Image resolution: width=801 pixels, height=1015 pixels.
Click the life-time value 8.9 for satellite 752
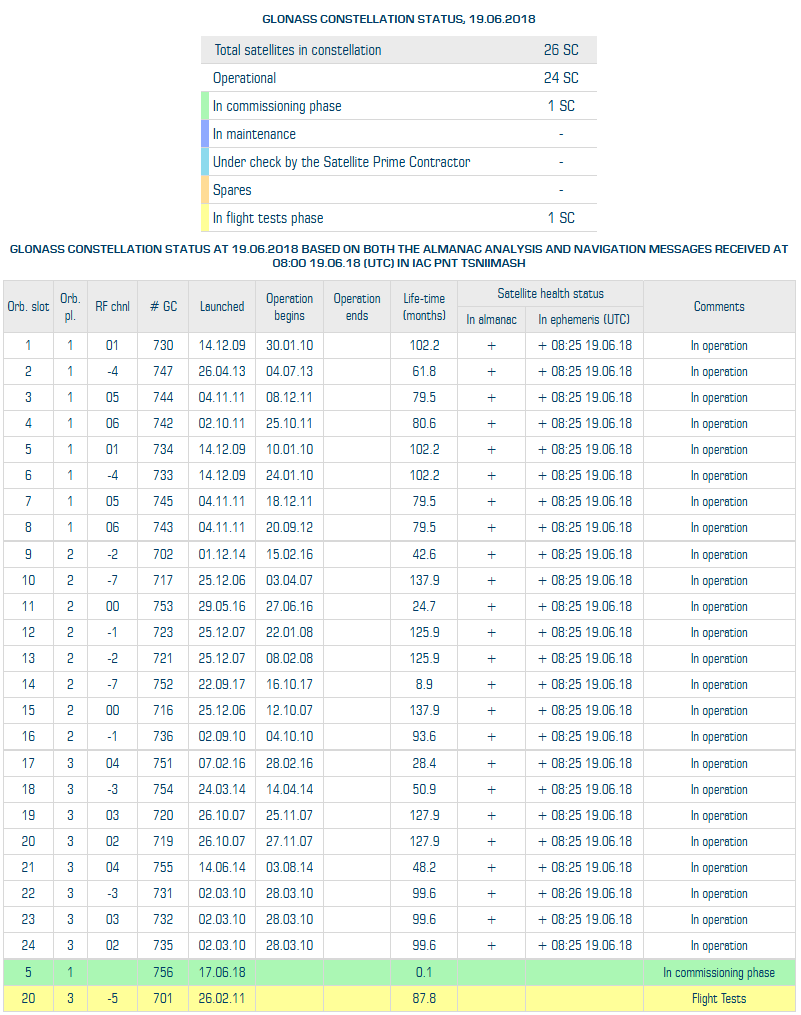[424, 685]
